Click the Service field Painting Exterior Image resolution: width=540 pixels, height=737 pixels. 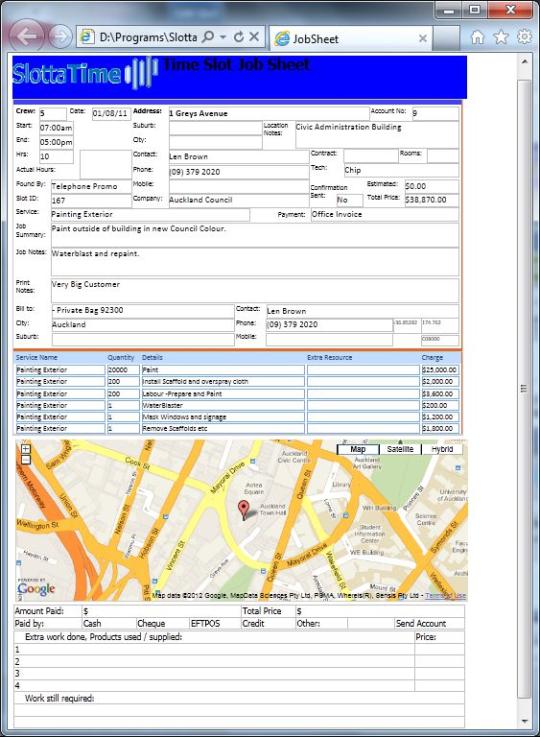(150, 215)
